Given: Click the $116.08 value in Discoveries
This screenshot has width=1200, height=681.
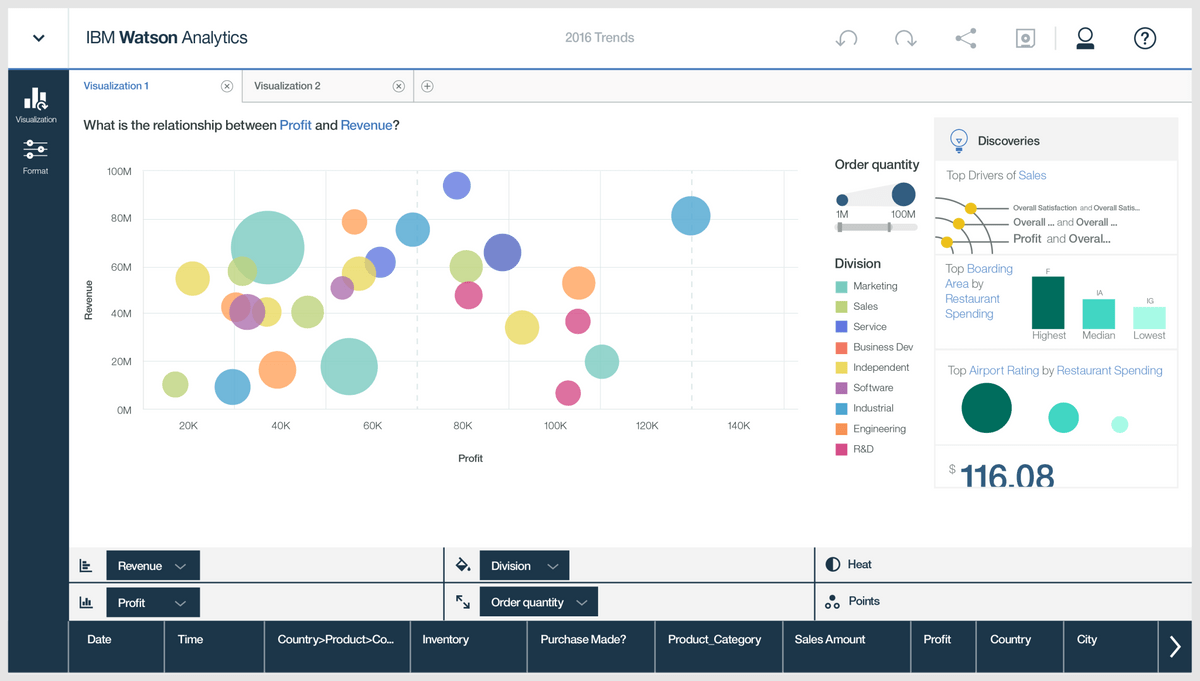Looking at the screenshot, I should (x=1002, y=474).
